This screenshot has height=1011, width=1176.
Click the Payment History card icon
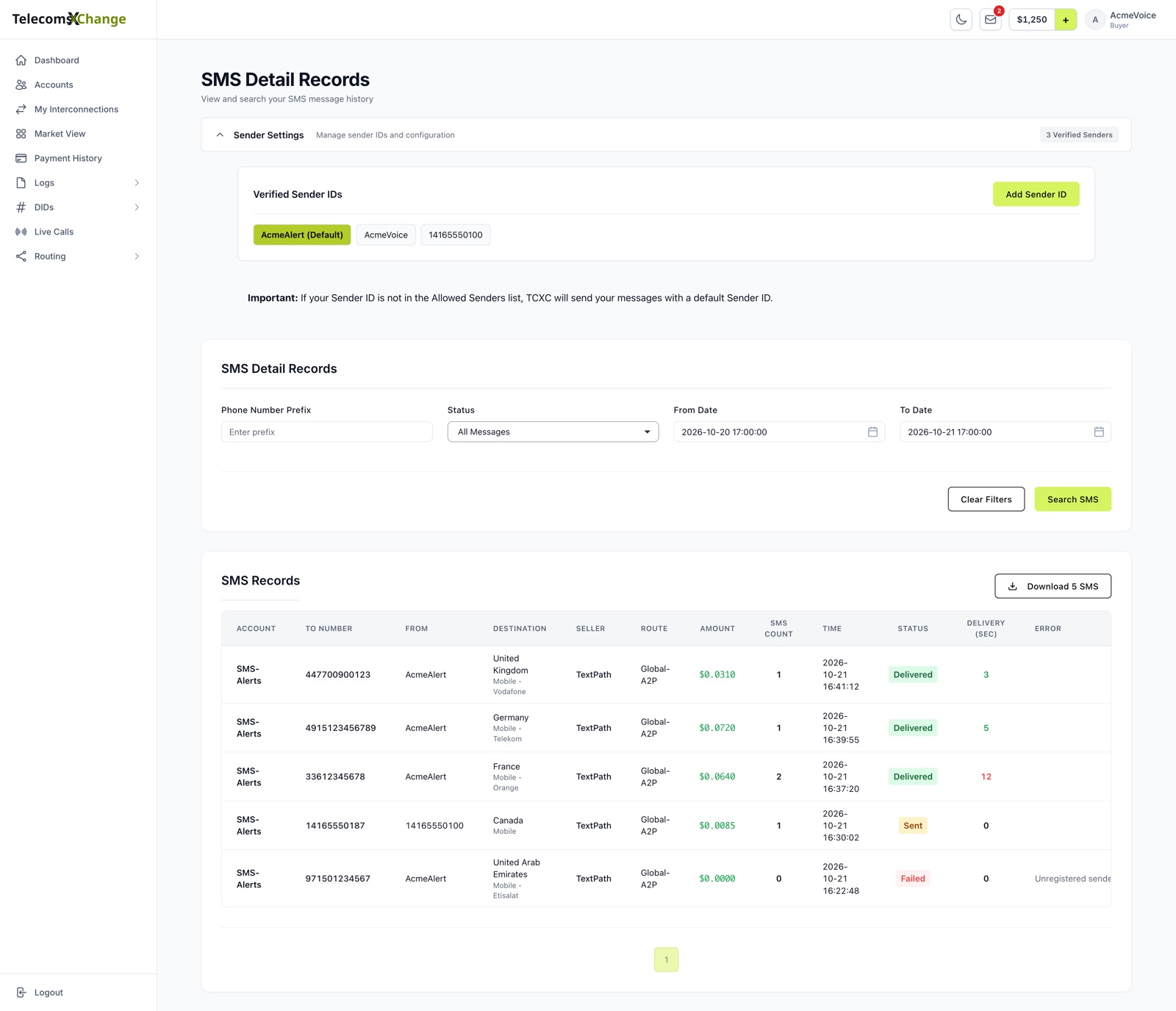click(21, 158)
